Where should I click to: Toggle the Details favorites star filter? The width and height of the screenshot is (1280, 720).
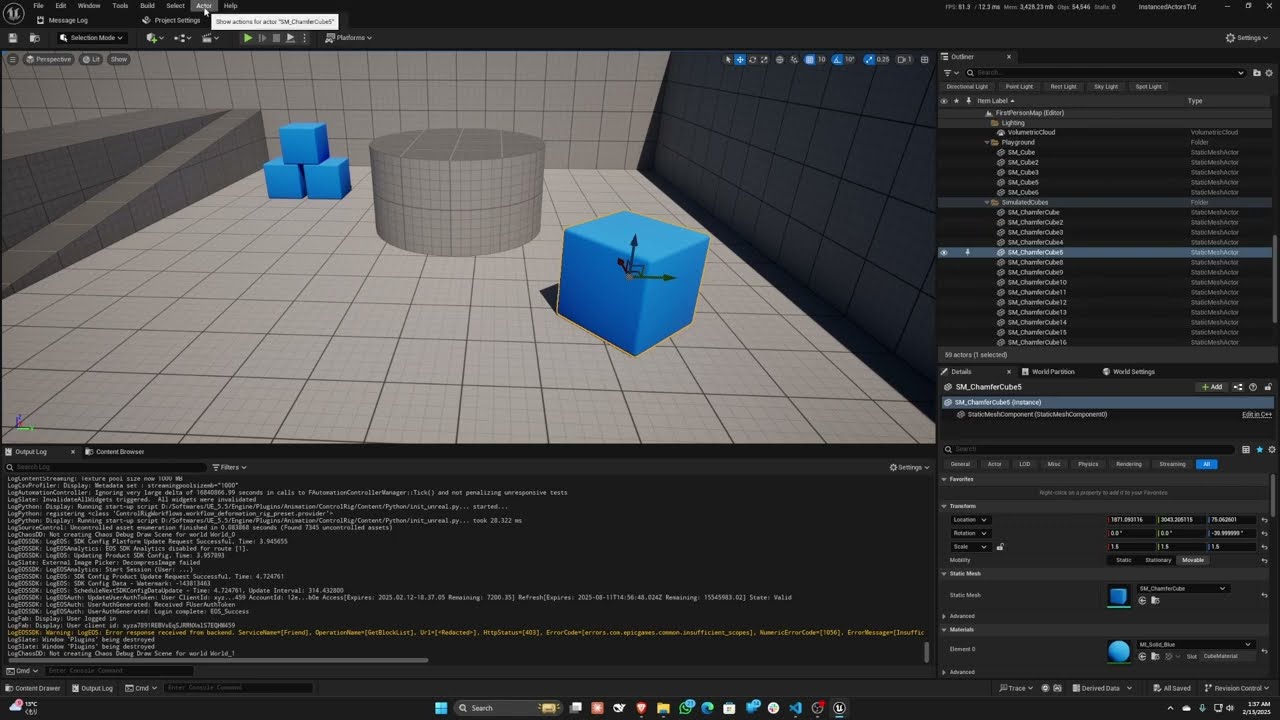click(x=1259, y=450)
